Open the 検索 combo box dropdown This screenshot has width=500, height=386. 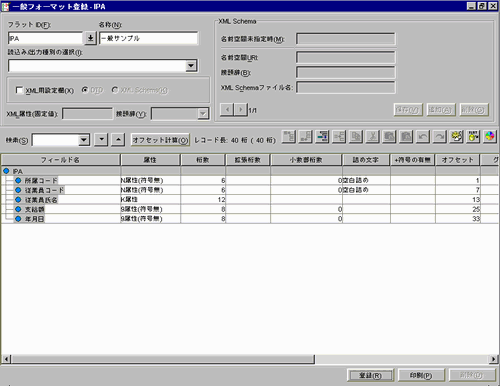click(84, 140)
